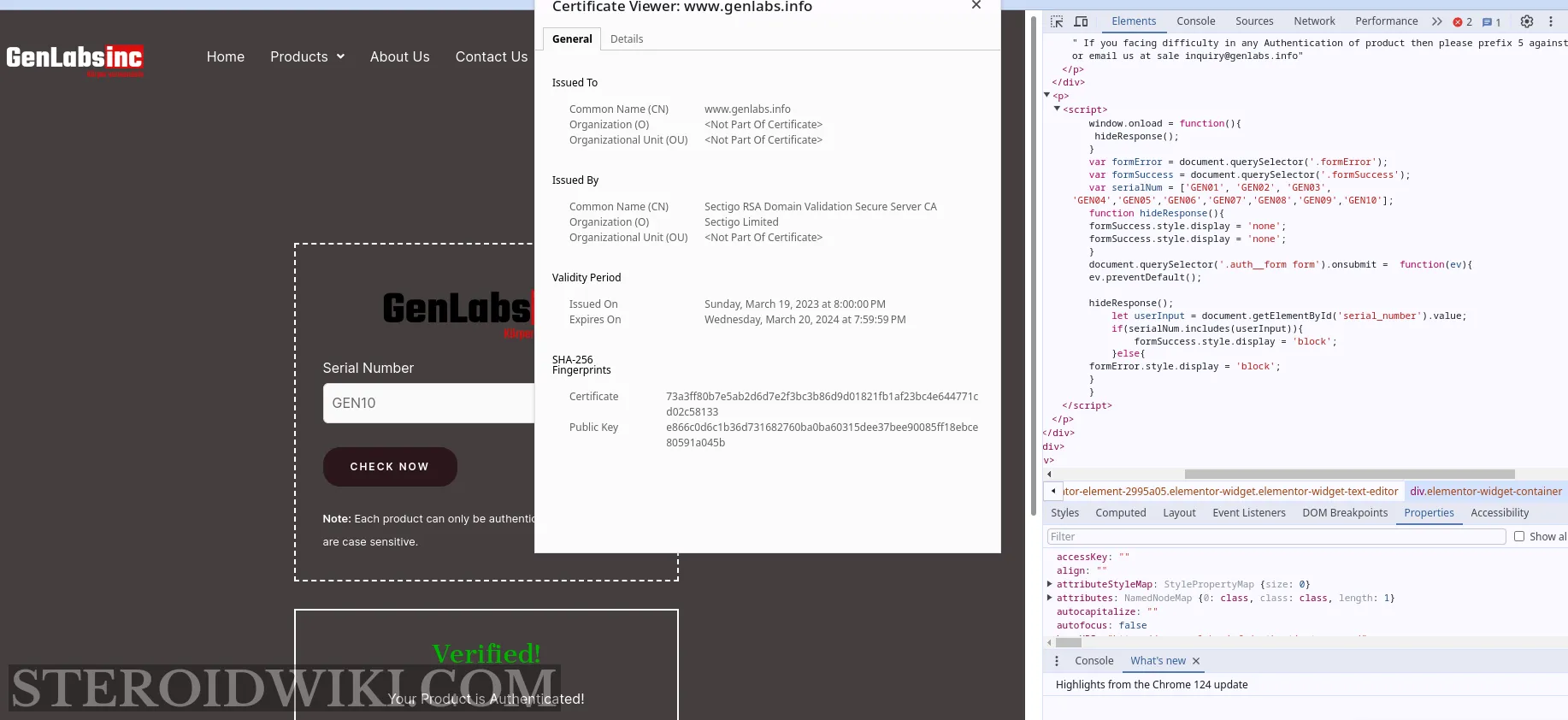The height and width of the screenshot is (720, 1568).
Task: Open the Accessibility pane
Action: 1500,513
